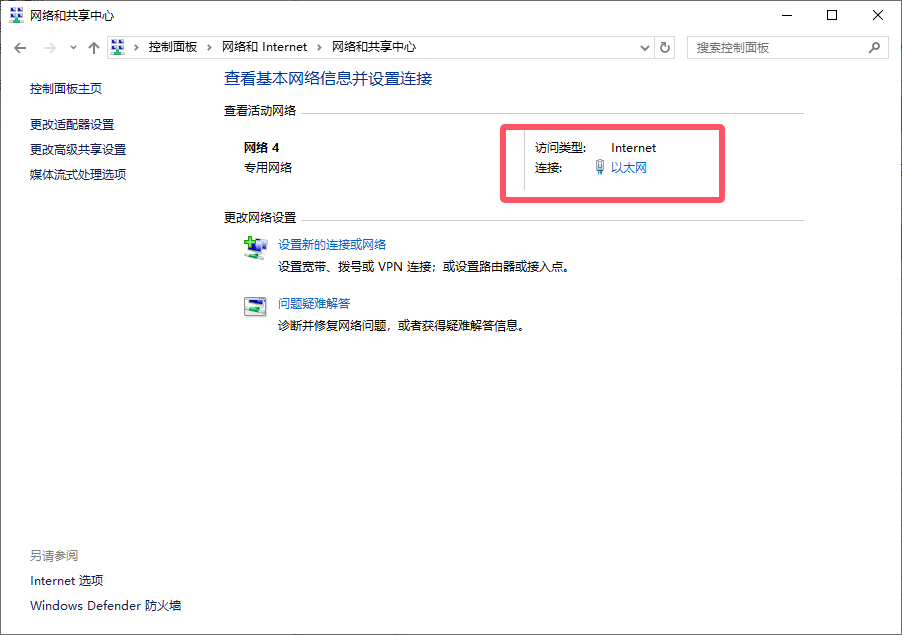Open the recent locations dropdown chevron
Viewport: 902px width, 635px height.
(73, 48)
